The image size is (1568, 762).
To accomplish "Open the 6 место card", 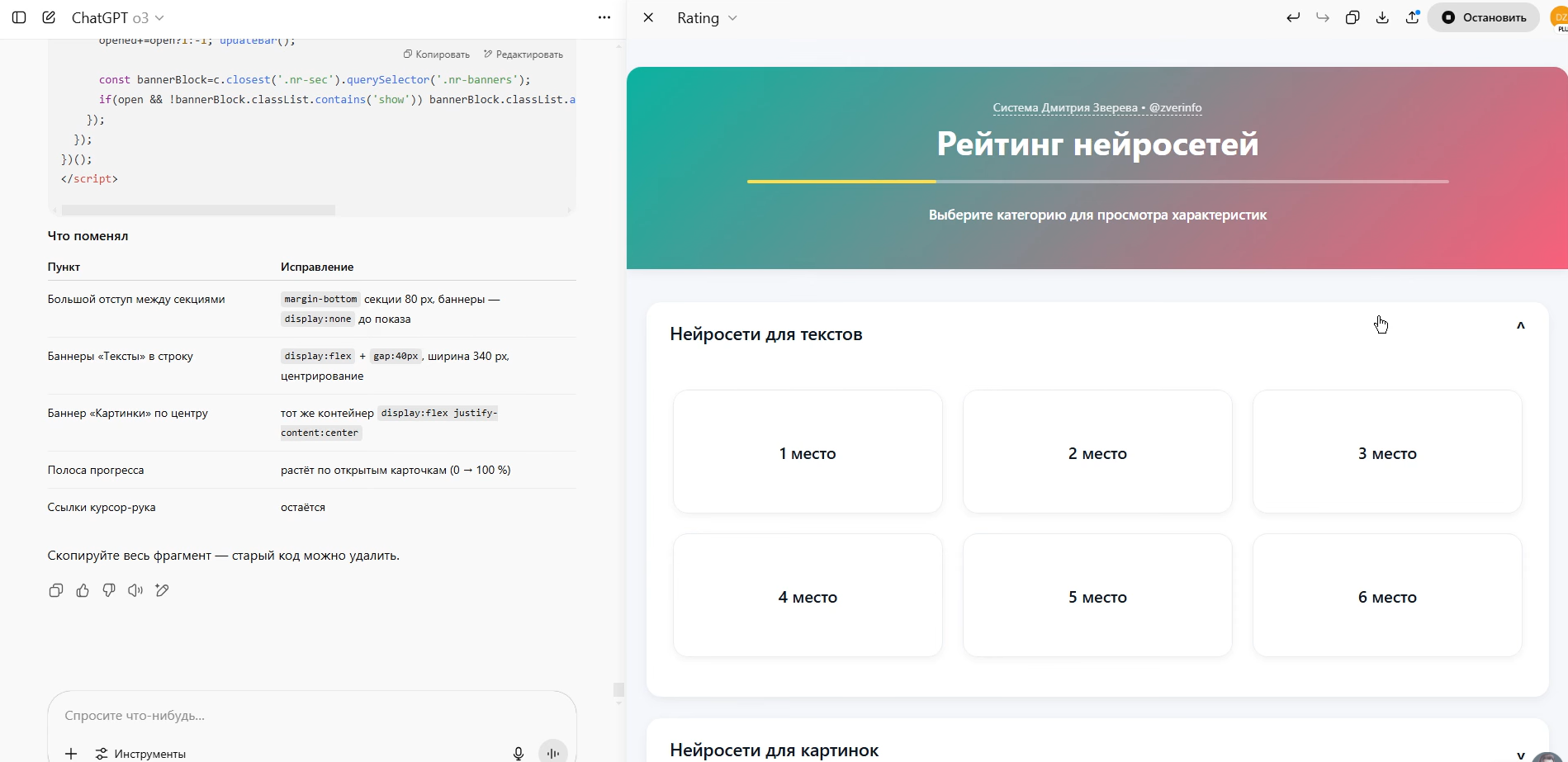I will pos(1387,596).
